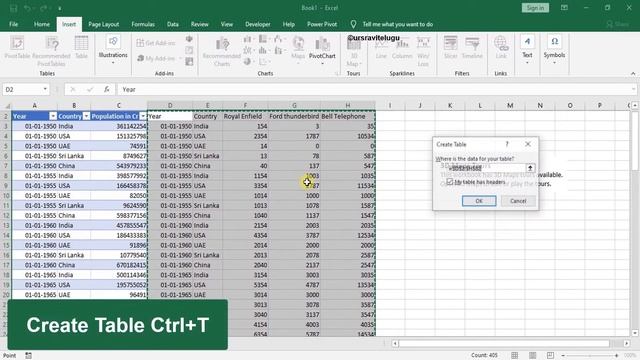The height and width of the screenshot is (360, 640).
Task: Click the formula bar cancel X icon
Action: pos(73,89)
